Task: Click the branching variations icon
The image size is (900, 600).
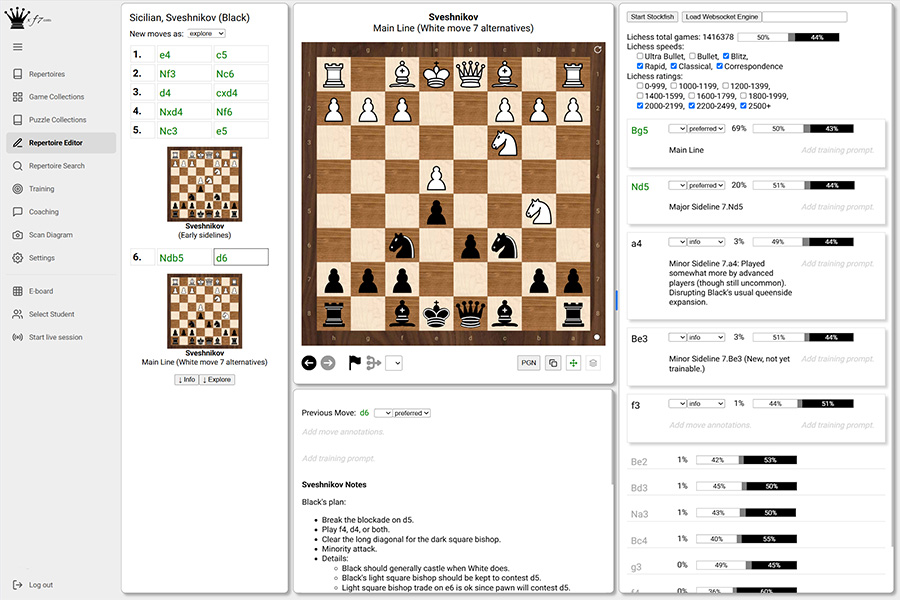Action: point(374,363)
